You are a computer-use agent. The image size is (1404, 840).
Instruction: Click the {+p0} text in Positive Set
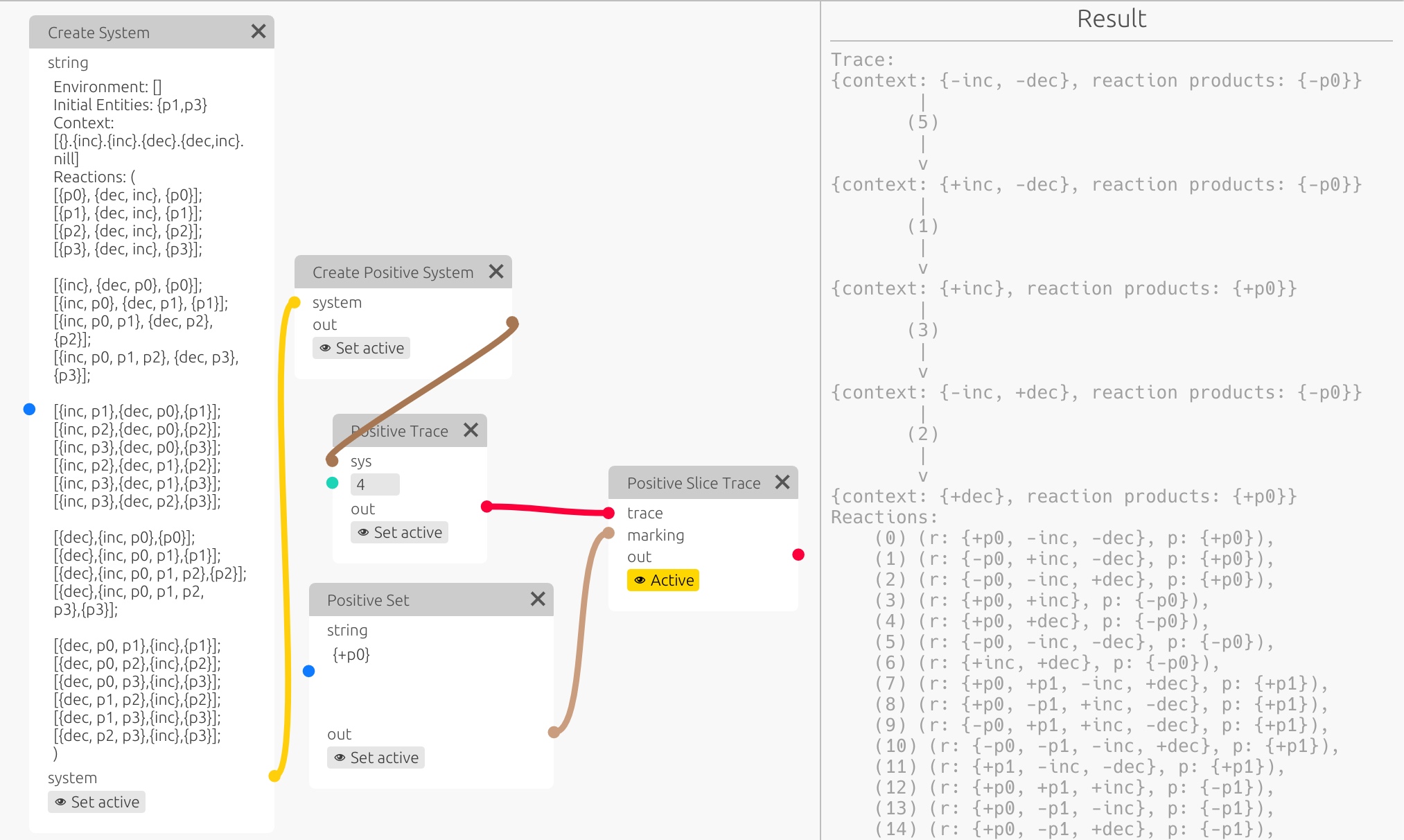click(x=351, y=654)
